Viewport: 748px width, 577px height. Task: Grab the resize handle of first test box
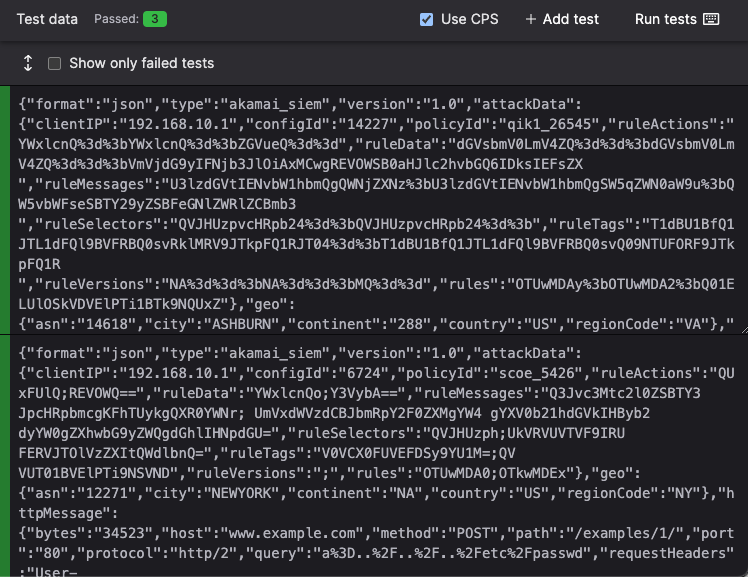click(740, 326)
